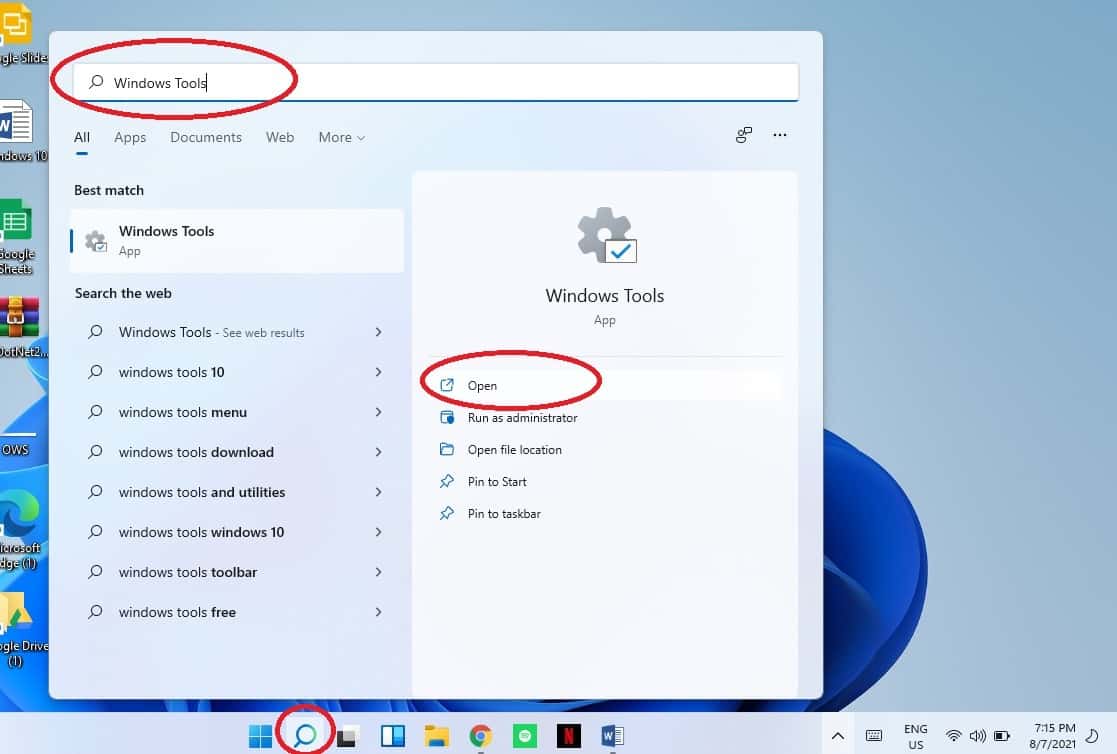Screen dimensions: 1117x754
Task: Open Spotify from the taskbar
Action: [524, 733]
